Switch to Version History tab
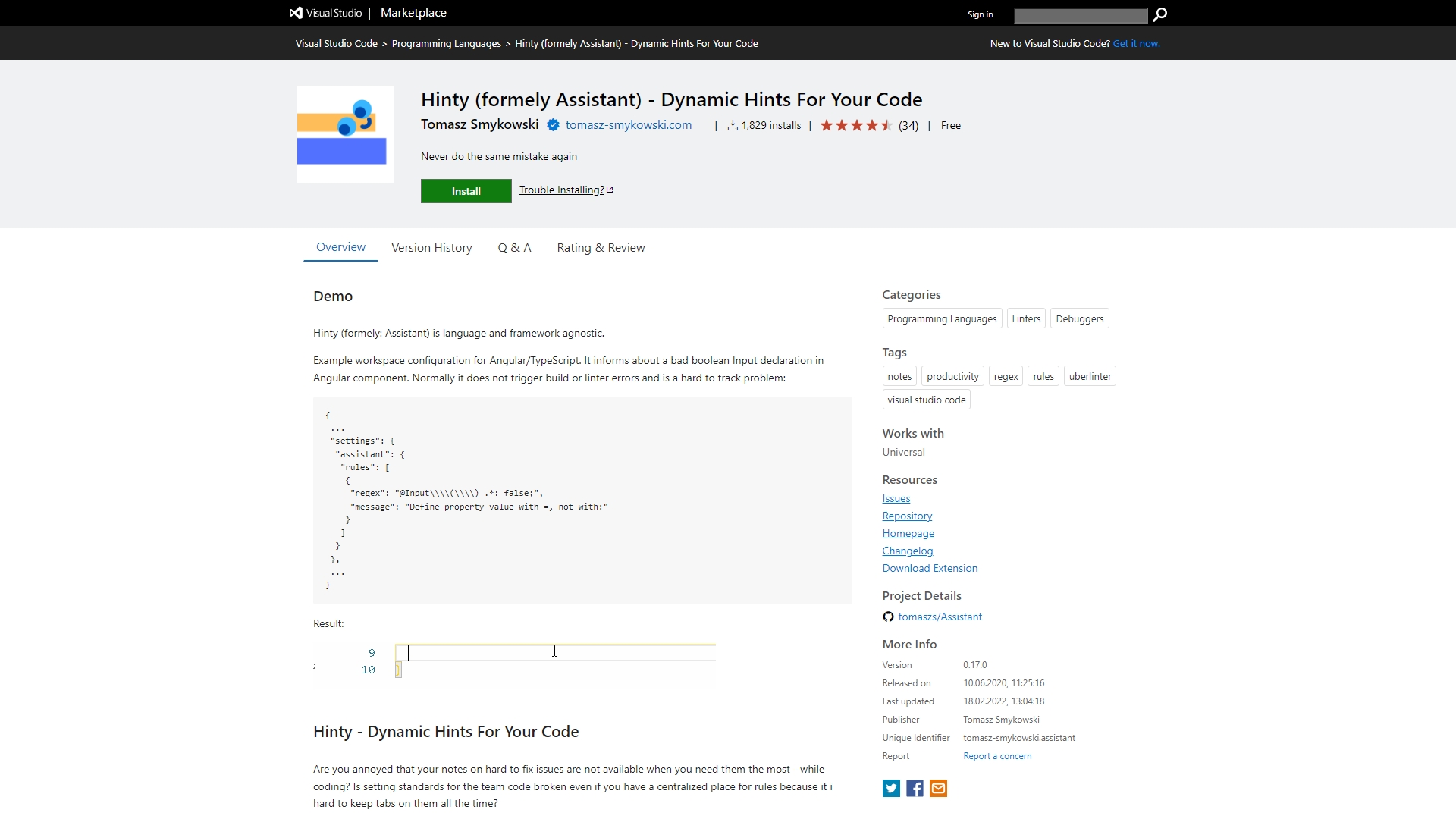 pyautogui.click(x=431, y=248)
